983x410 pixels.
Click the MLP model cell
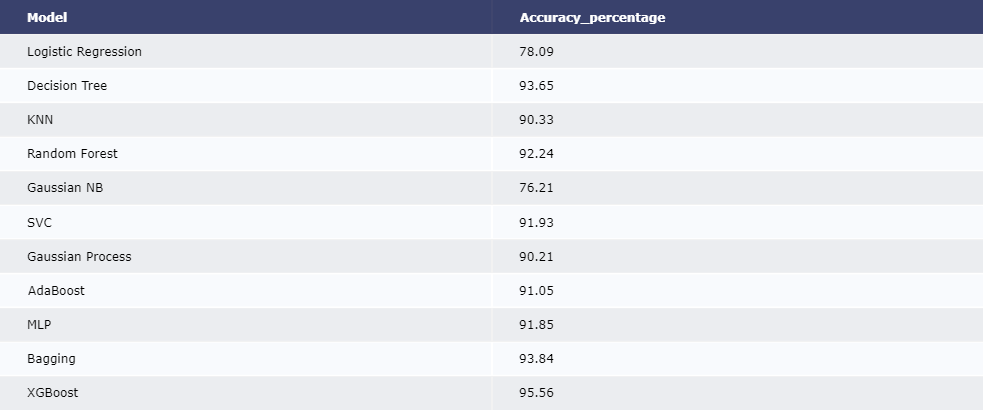[39, 325]
